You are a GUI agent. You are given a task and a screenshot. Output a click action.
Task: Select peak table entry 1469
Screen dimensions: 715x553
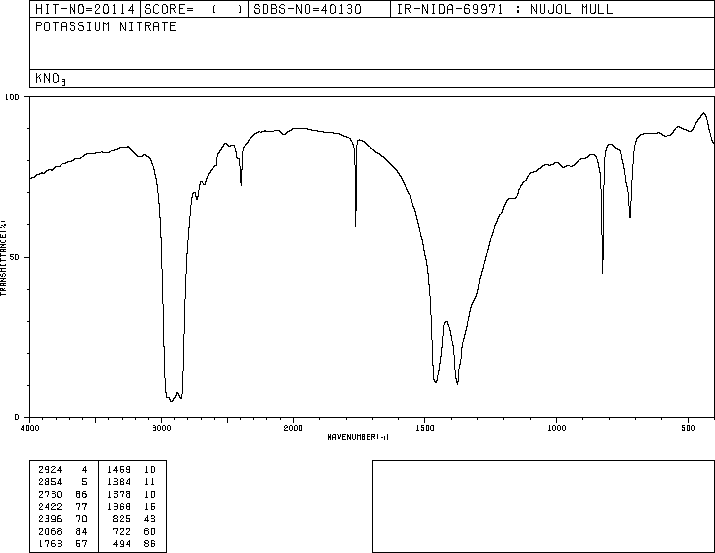coord(119,469)
